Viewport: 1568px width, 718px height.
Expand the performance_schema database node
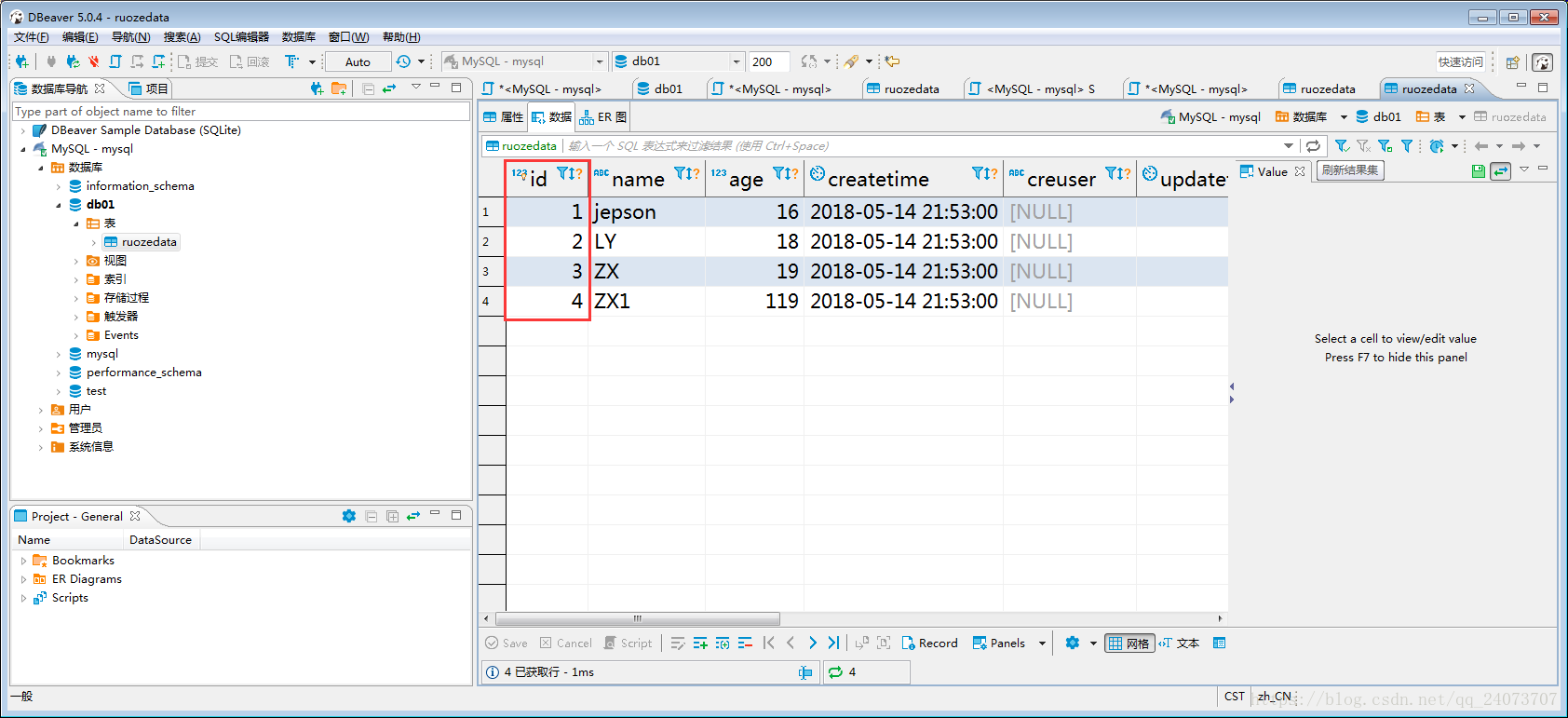pyautogui.click(x=59, y=373)
